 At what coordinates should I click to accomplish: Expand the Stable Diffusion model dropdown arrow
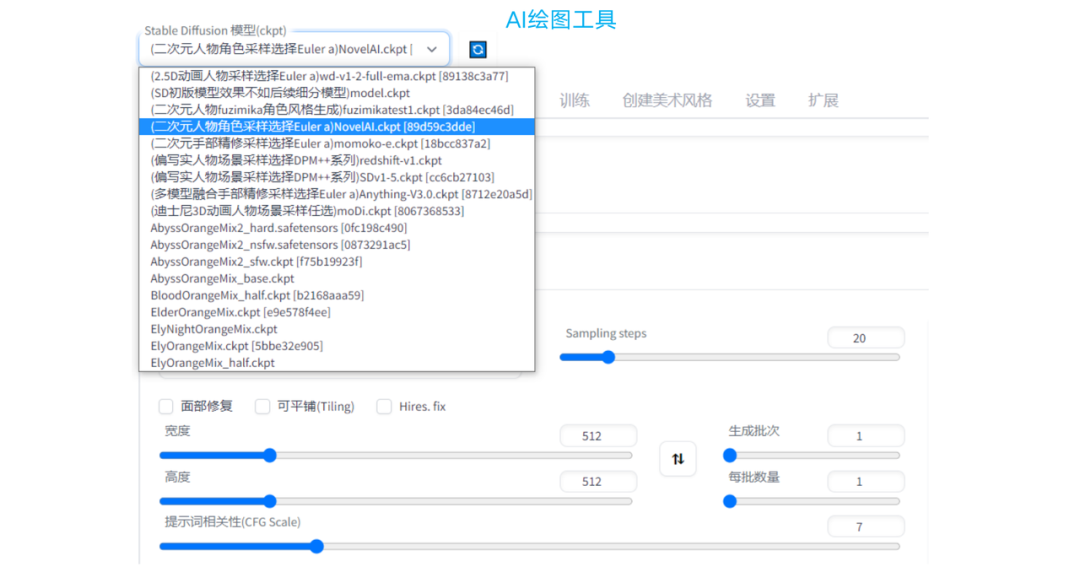[x=432, y=50]
